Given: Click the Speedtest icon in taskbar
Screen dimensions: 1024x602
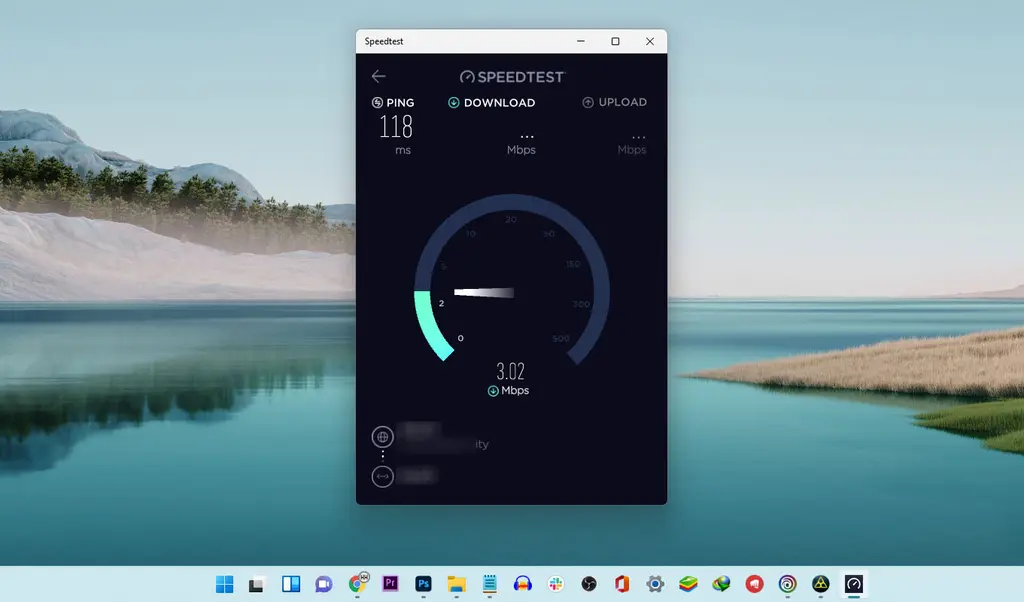Looking at the screenshot, I should (x=854, y=584).
